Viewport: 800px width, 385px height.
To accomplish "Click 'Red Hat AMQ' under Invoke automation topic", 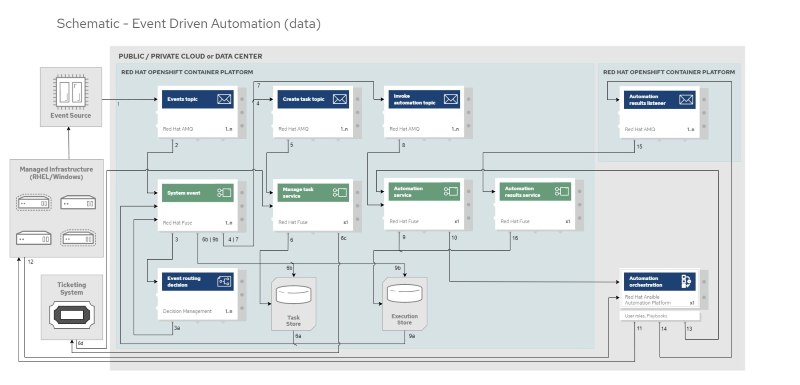I will click(405, 129).
